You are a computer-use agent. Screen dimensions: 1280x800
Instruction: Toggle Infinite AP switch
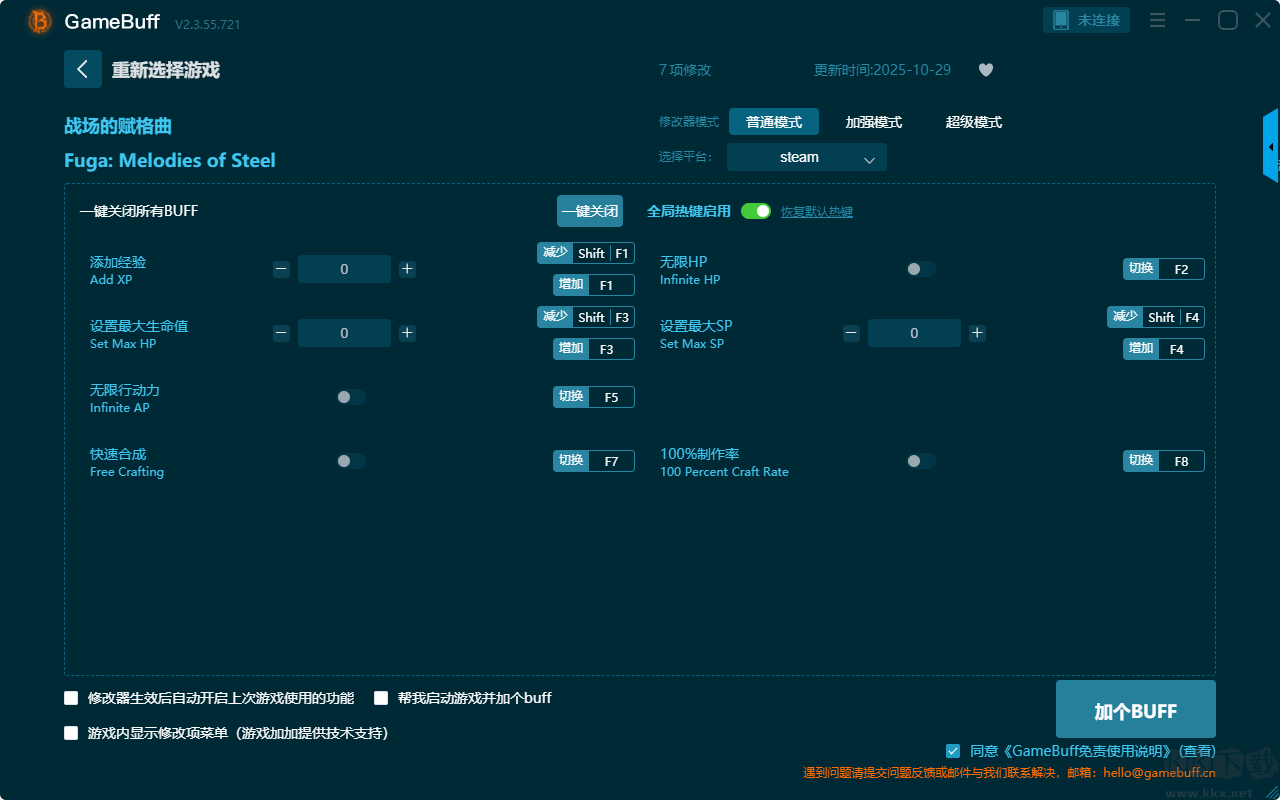(351, 397)
